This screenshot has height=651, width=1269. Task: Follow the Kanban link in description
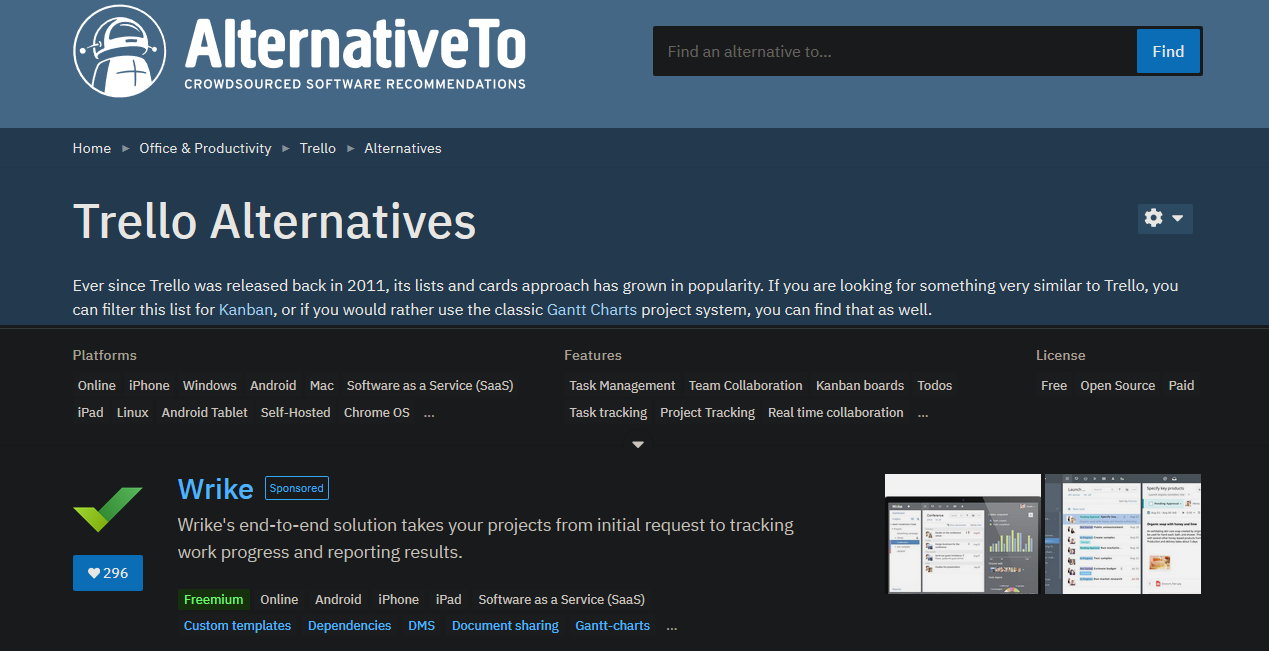246,310
